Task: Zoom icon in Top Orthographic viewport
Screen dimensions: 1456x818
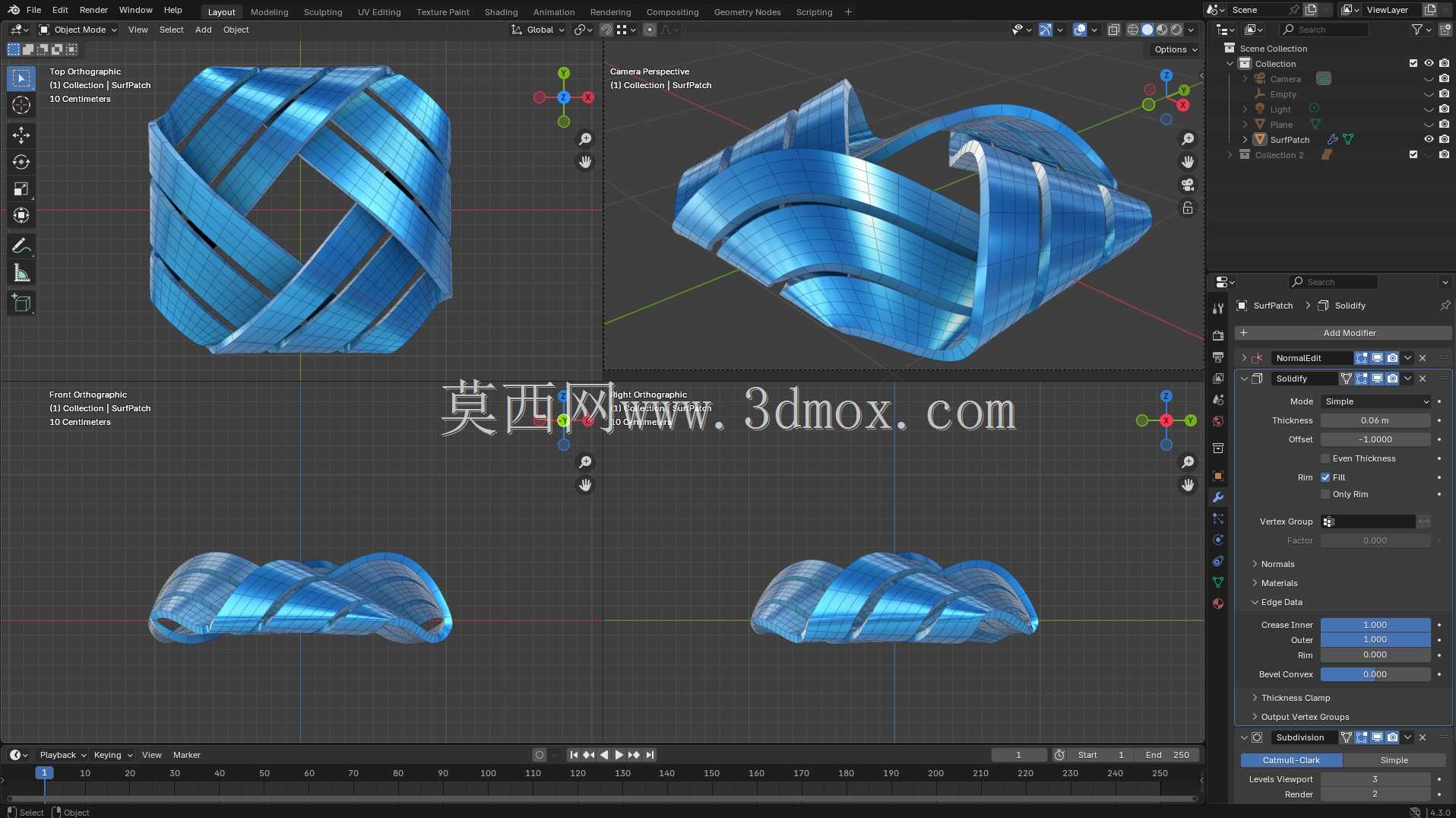Action: [585, 139]
